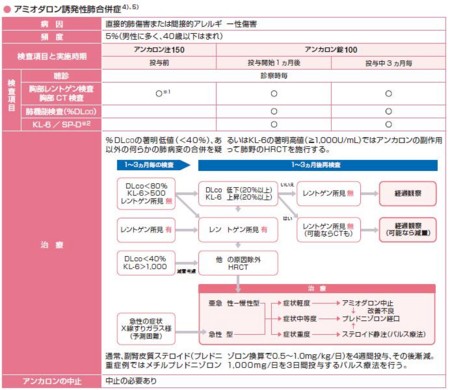Select the 投与開始1ヵ月後 sub-header
The width and height of the screenshot is (450, 390).
pos(274,63)
